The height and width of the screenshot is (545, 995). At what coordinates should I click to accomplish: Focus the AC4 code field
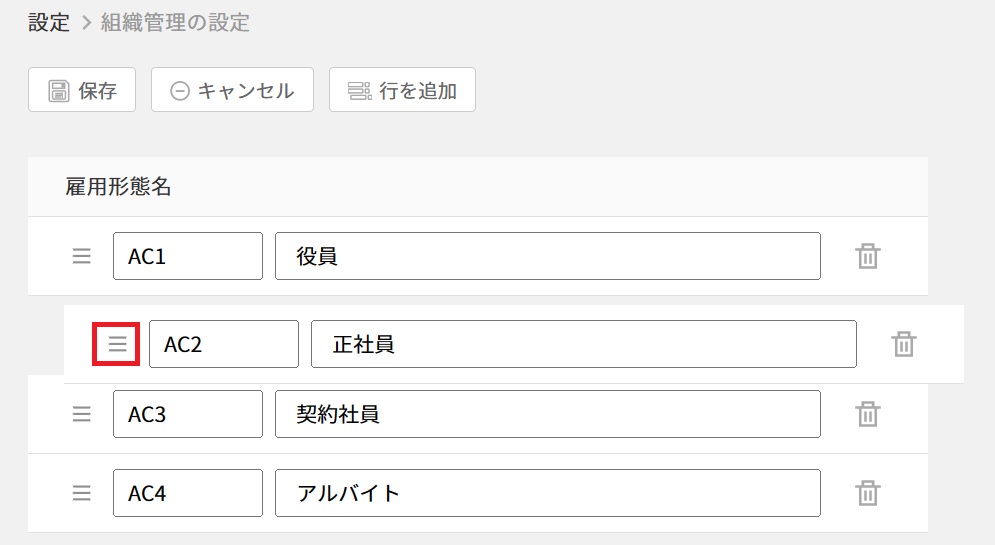(188, 493)
